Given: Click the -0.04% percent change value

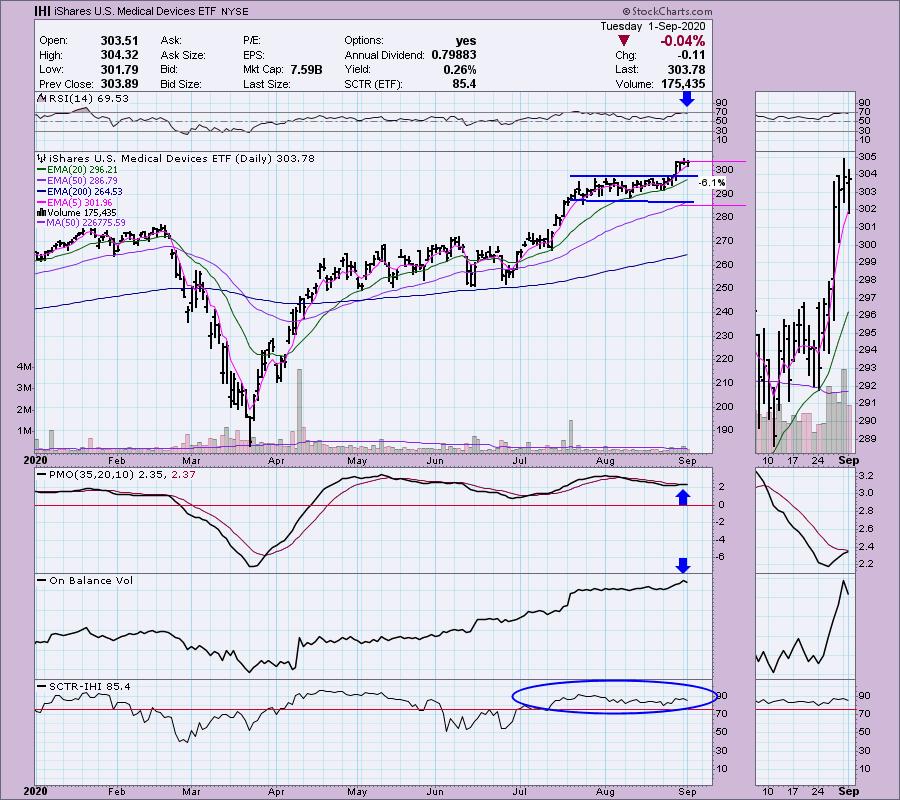Looking at the screenshot, I should coord(682,41).
